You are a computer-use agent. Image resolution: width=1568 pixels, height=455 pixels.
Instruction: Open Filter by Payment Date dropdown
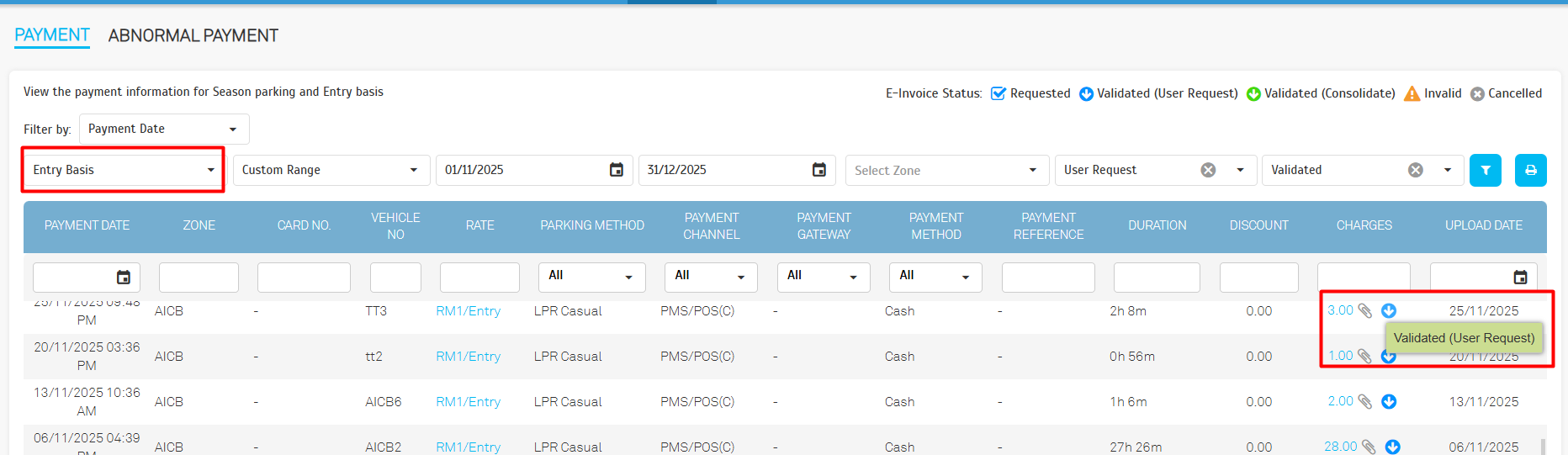163,129
